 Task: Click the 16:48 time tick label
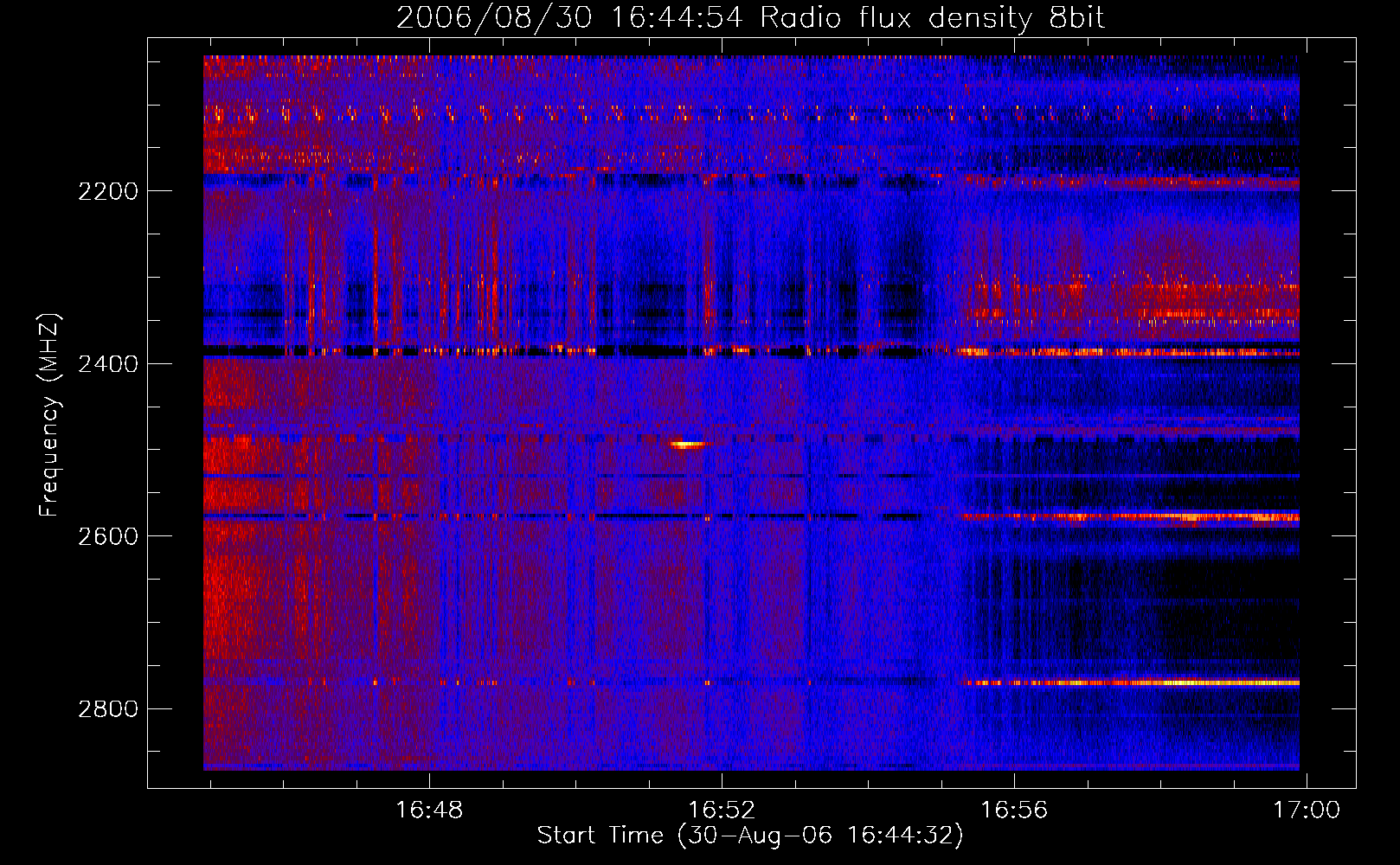(x=429, y=810)
